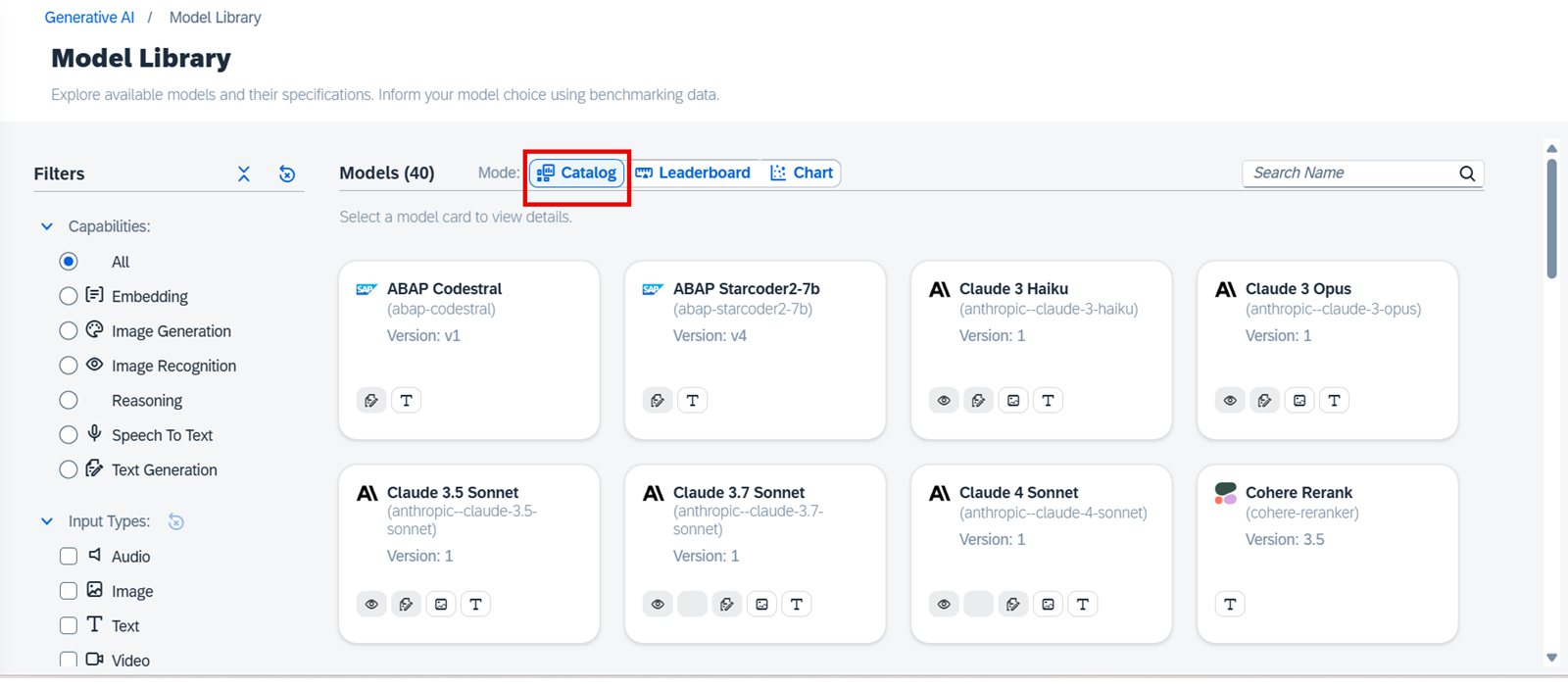Check the Image input type checkbox
1568x688 pixels.
[x=69, y=591]
